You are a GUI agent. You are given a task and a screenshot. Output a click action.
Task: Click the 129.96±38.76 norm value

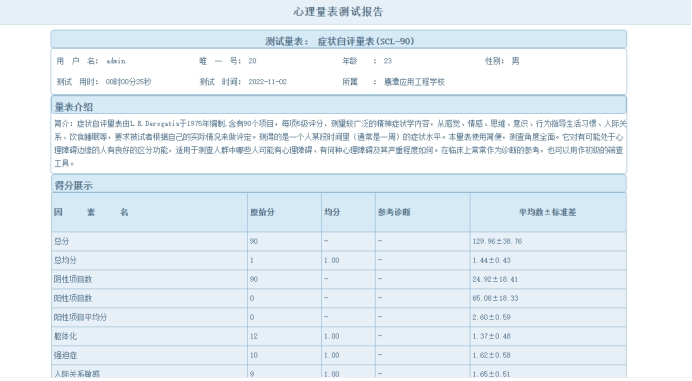pyautogui.click(x=497, y=241)
